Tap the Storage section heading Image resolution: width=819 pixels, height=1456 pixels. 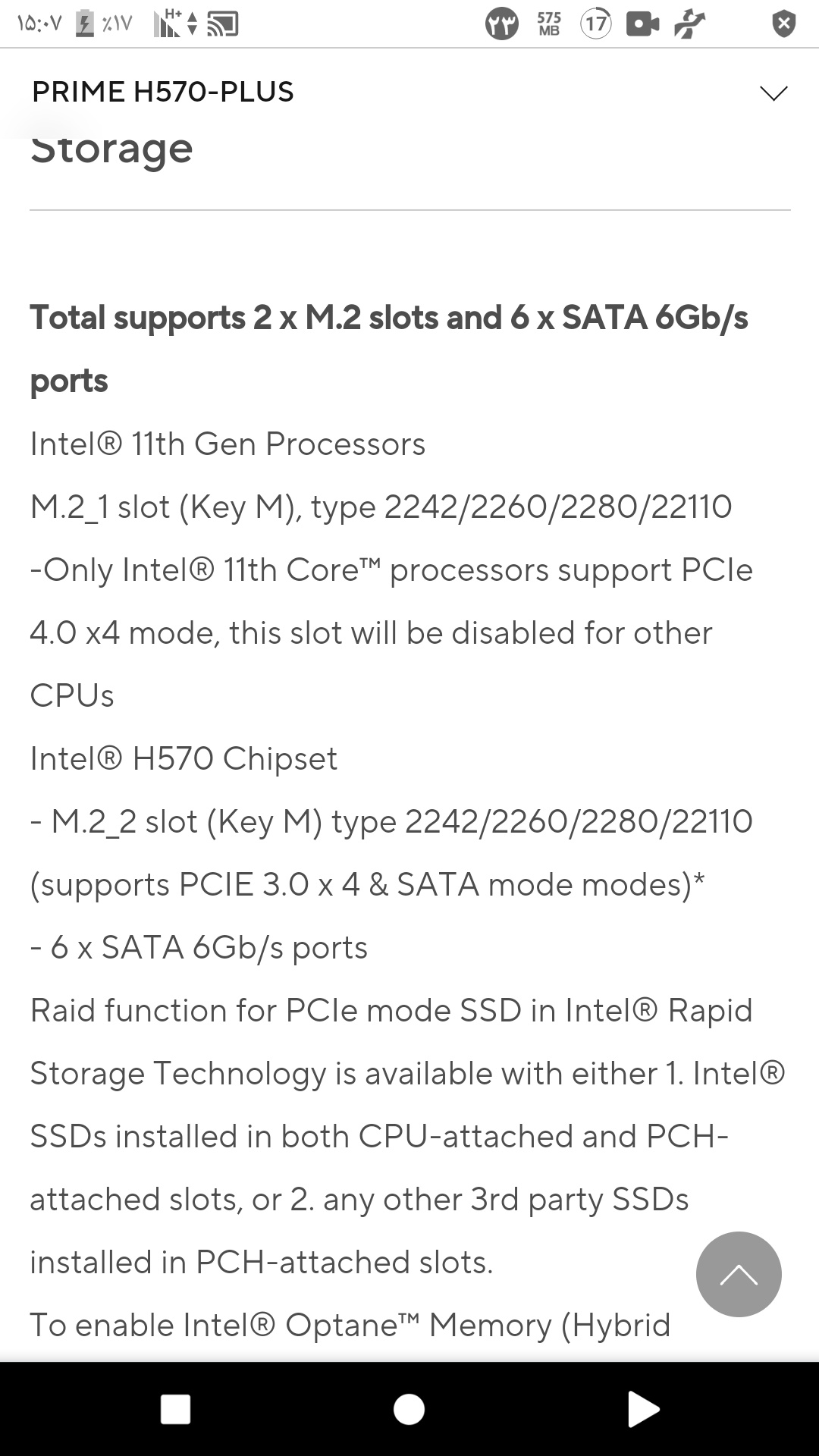[111, 148]
